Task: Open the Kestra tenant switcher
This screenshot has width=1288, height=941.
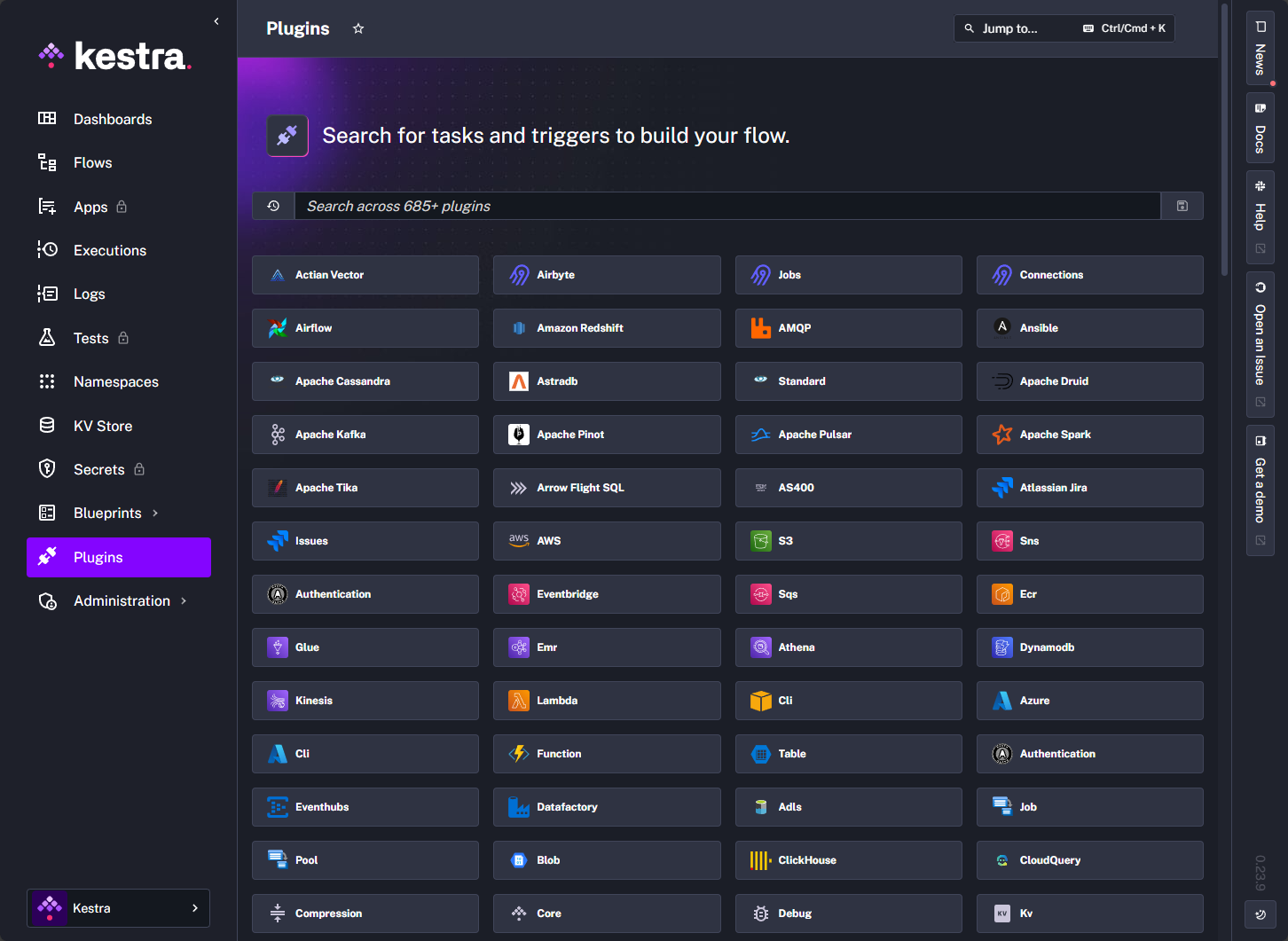Action: click(x=119, y=908)
